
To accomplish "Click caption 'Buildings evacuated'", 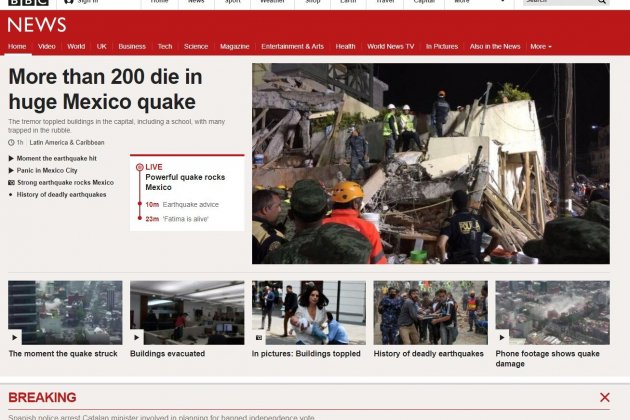I will (168, 354).
